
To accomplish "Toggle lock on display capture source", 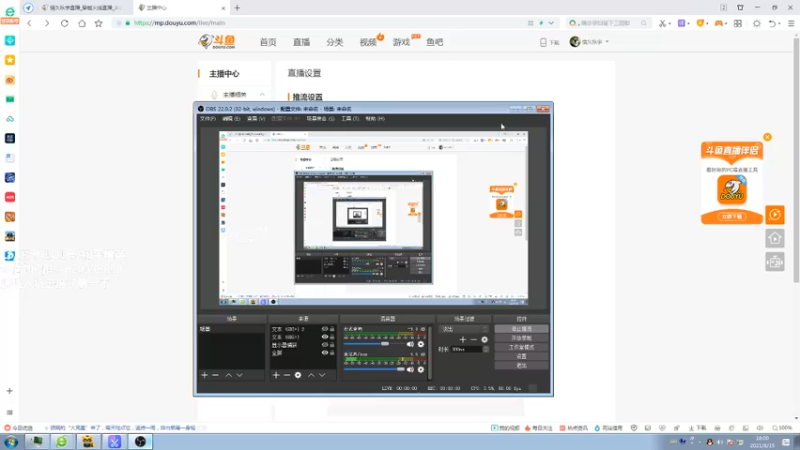I will tap(332, 345).
